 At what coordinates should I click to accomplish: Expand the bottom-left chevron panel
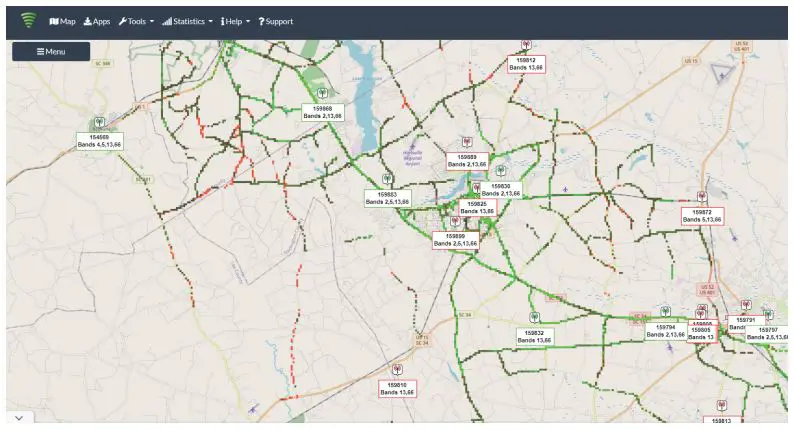click(x=19, y=418)
